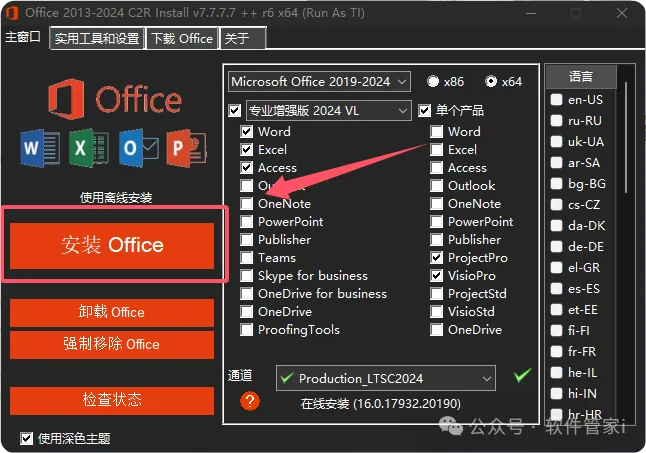The height and width of the screenshot is (453, 646).
Task: Select the en-US language checkbox
Action: click(x=557, y=99)
